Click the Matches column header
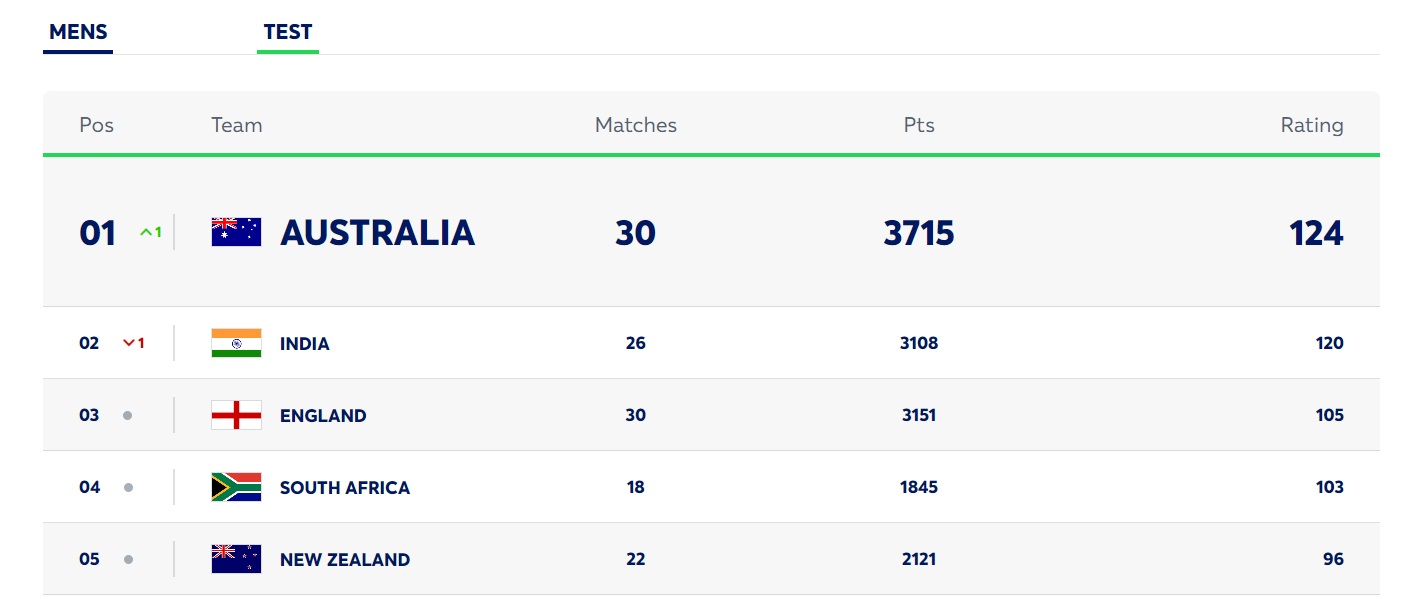Image resolution: width=1403 pixels, height=599 pixels. tap(636, 125)
